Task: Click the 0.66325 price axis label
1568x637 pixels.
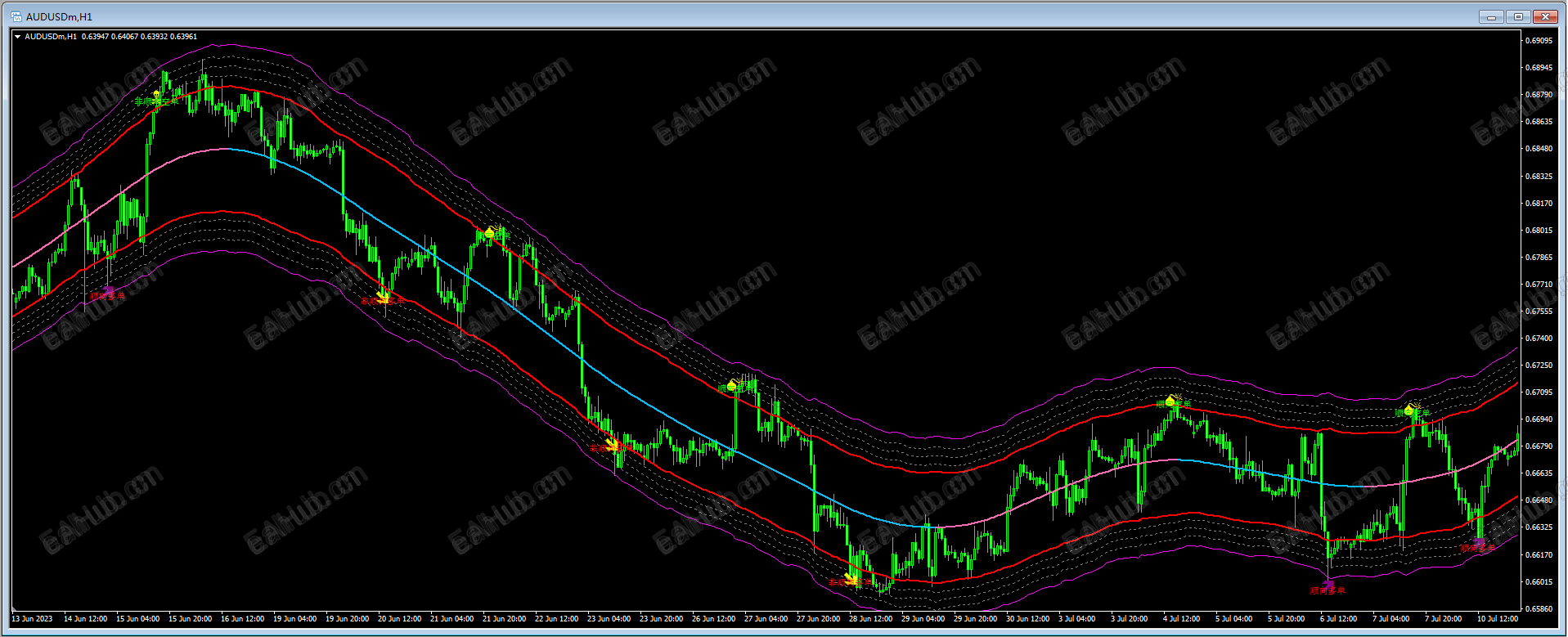Action: [x=1539, y=527]
